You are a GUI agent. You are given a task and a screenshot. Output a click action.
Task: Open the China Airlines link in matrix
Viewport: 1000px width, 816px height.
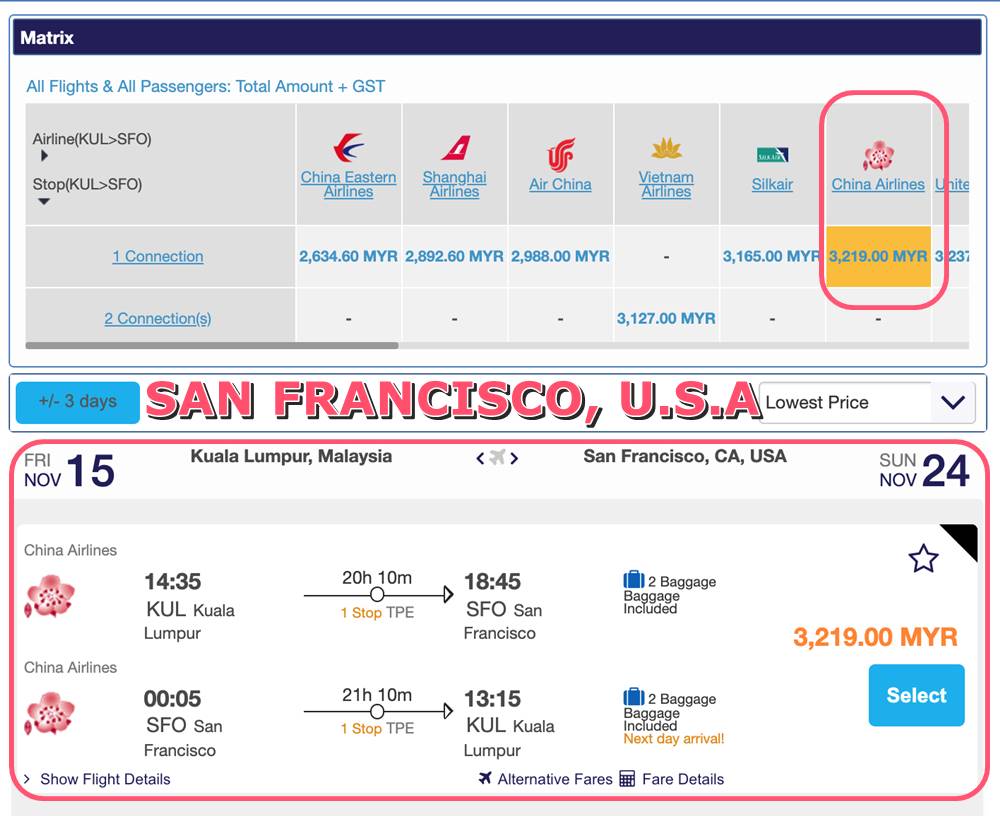[x=878, y=184]
